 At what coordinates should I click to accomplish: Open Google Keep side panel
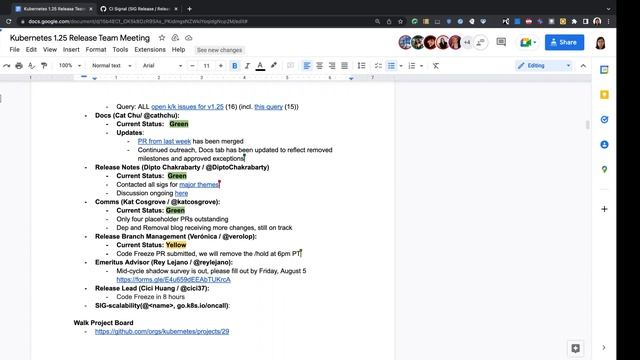[x=604, y=95]
